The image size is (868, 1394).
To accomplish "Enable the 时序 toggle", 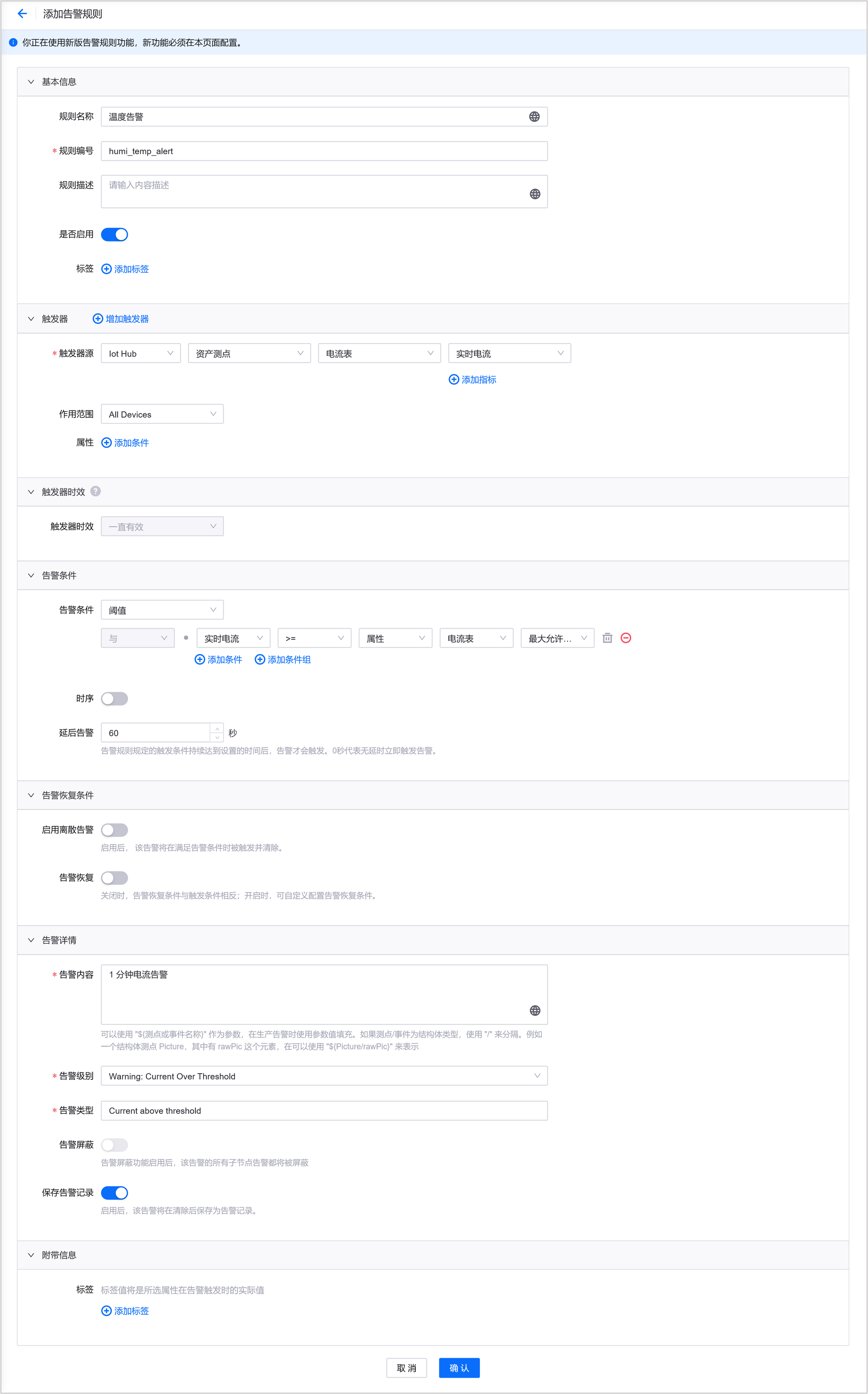I will coord(114,699).
